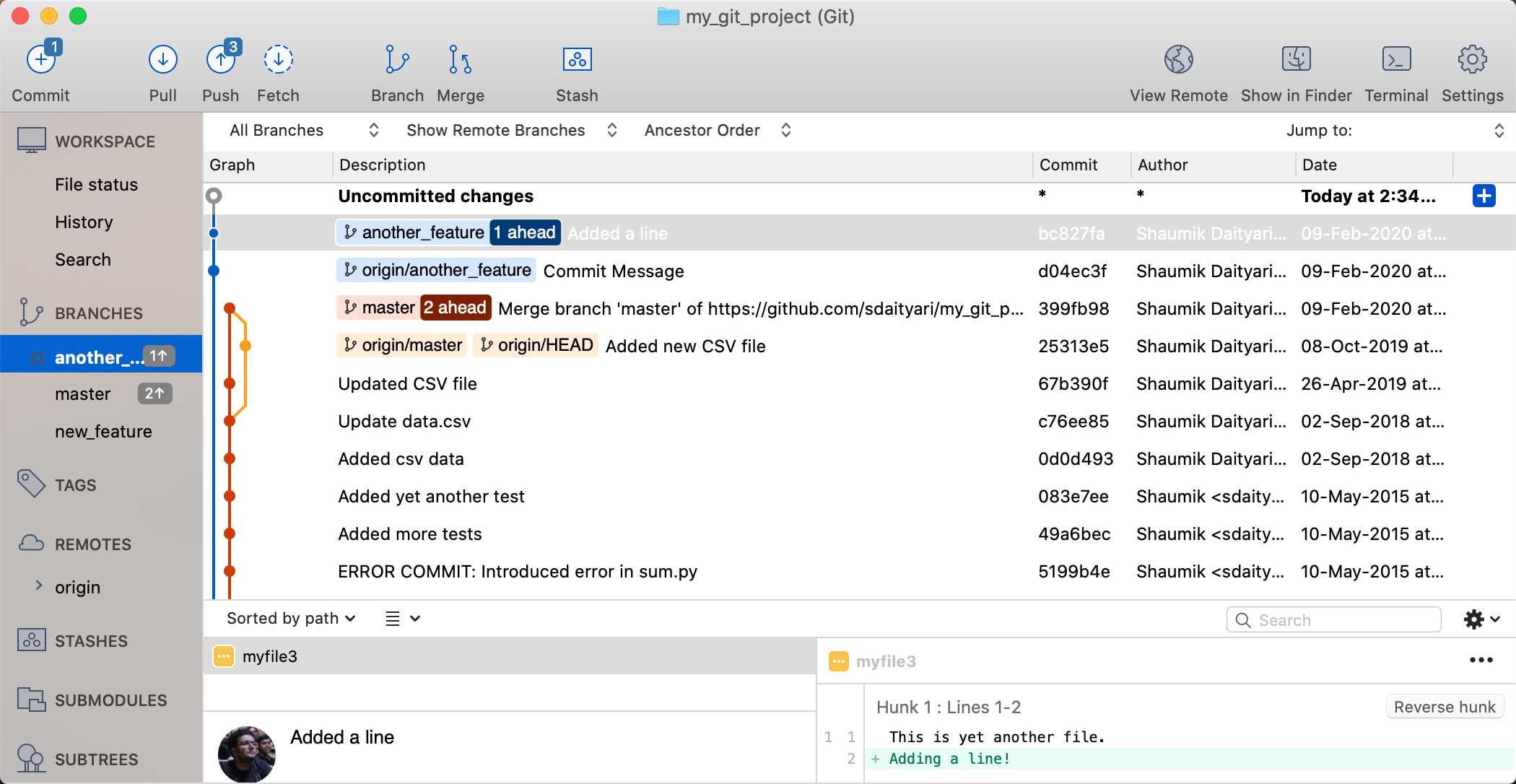Screen dimensions: 1516x784
Task: Select File status in the Workspace sidebar
Action: tap(96, 184)
